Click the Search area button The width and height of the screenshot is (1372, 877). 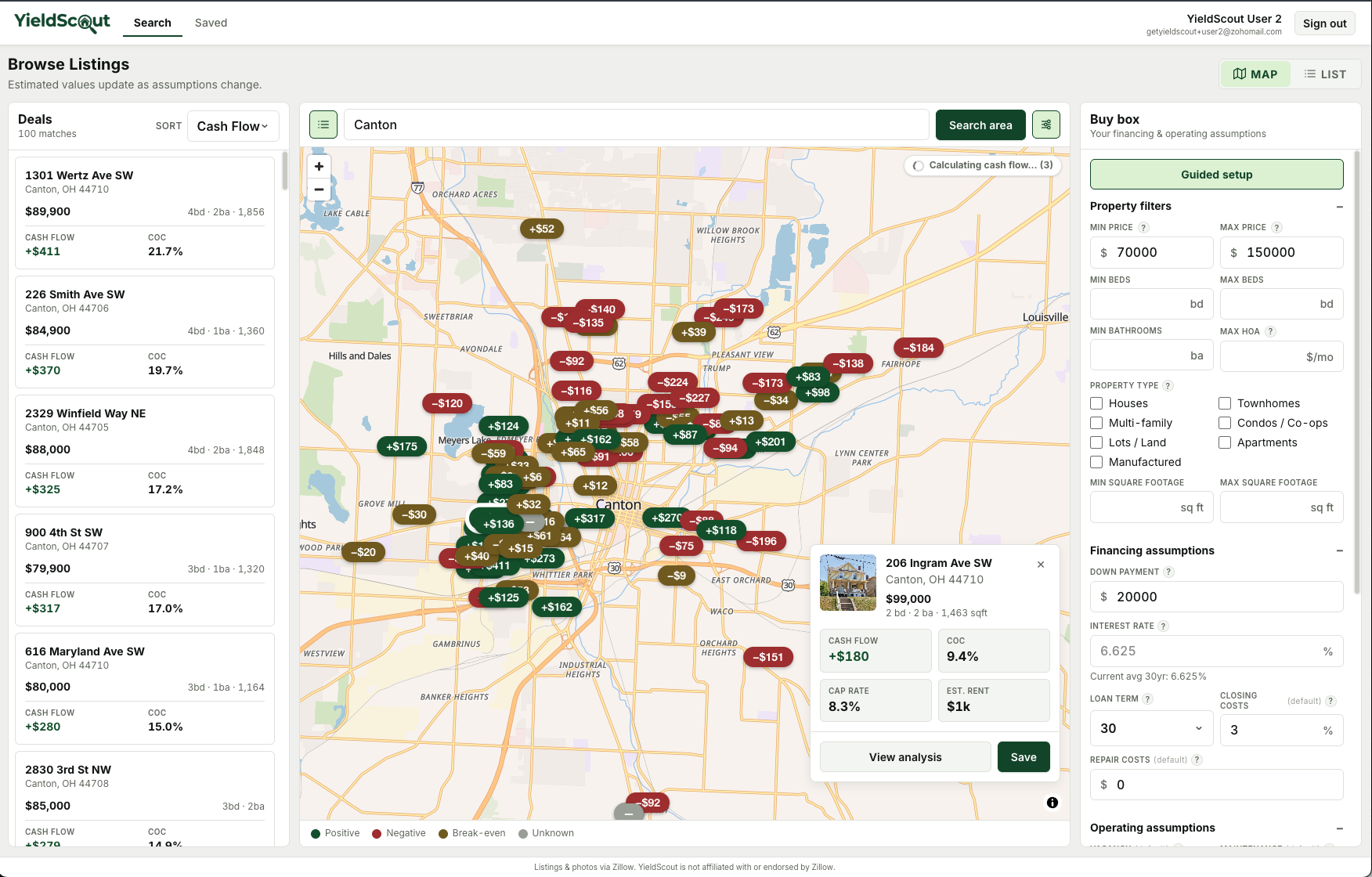(x=980, y=125)
